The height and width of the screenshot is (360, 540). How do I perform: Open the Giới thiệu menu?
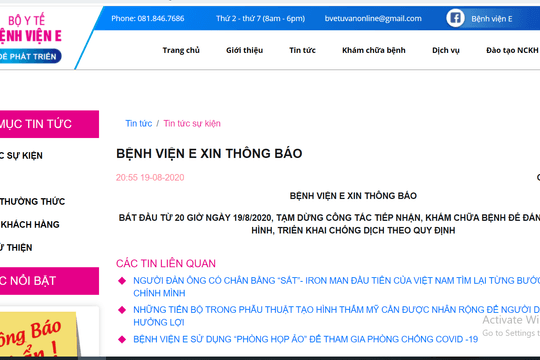click(245, 50)
